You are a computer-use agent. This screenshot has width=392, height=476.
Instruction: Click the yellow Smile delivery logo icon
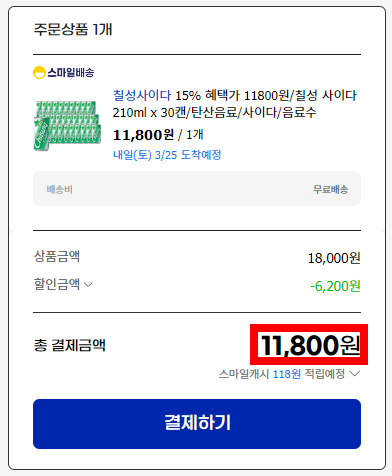click(x=39, y=72)
